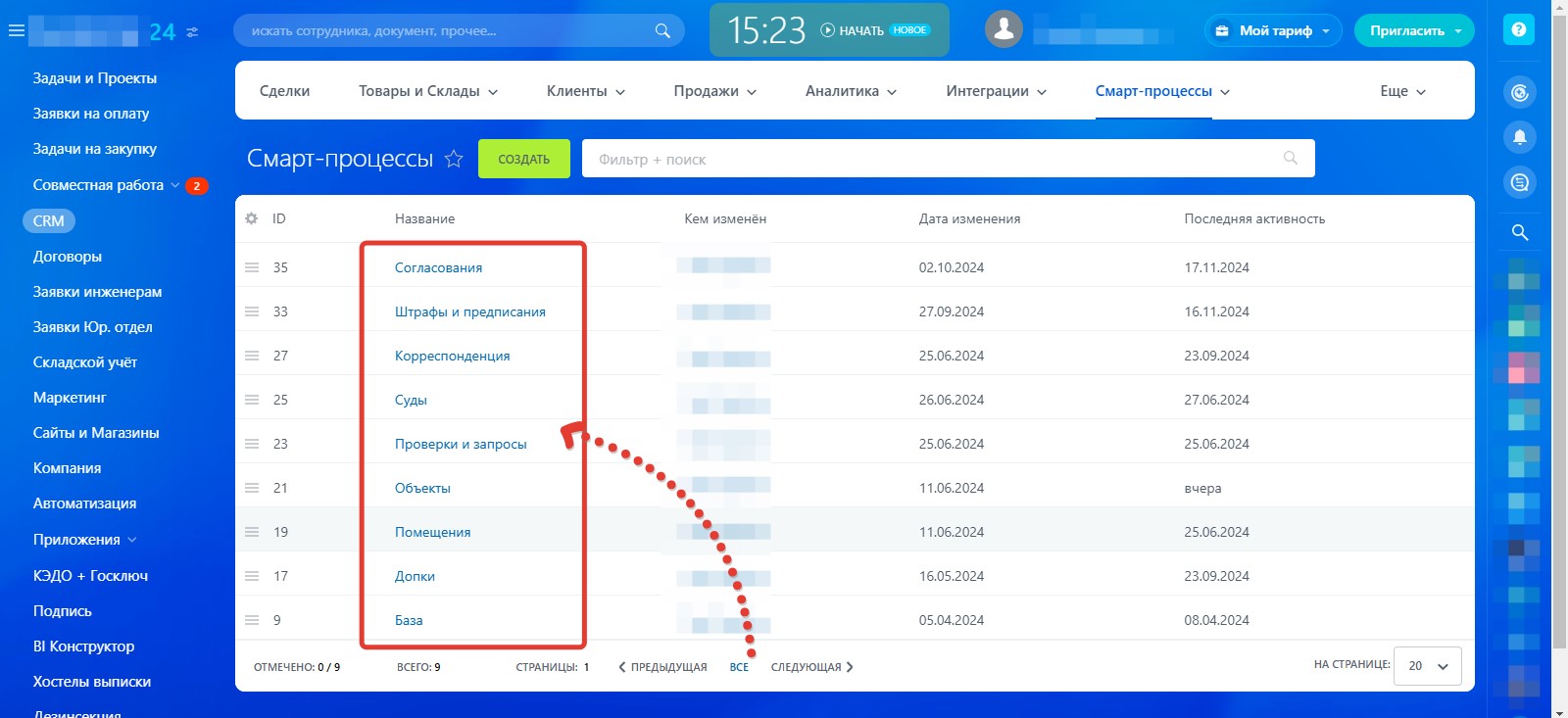The image size is (1568, 718).
Task: Select Сделки tab
Action: coord(284,91)
